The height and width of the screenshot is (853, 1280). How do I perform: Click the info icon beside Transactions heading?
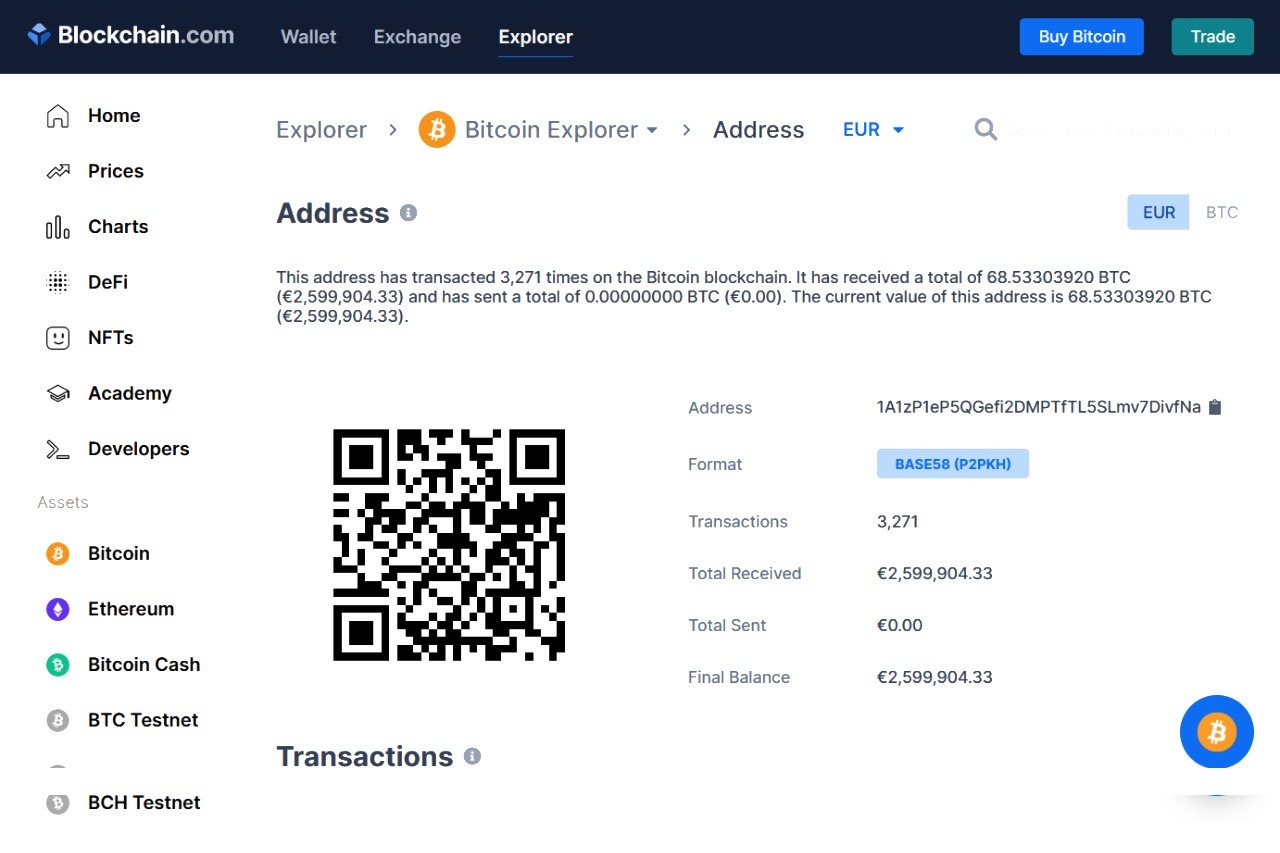pyautogui.click(x=472, y=756)
